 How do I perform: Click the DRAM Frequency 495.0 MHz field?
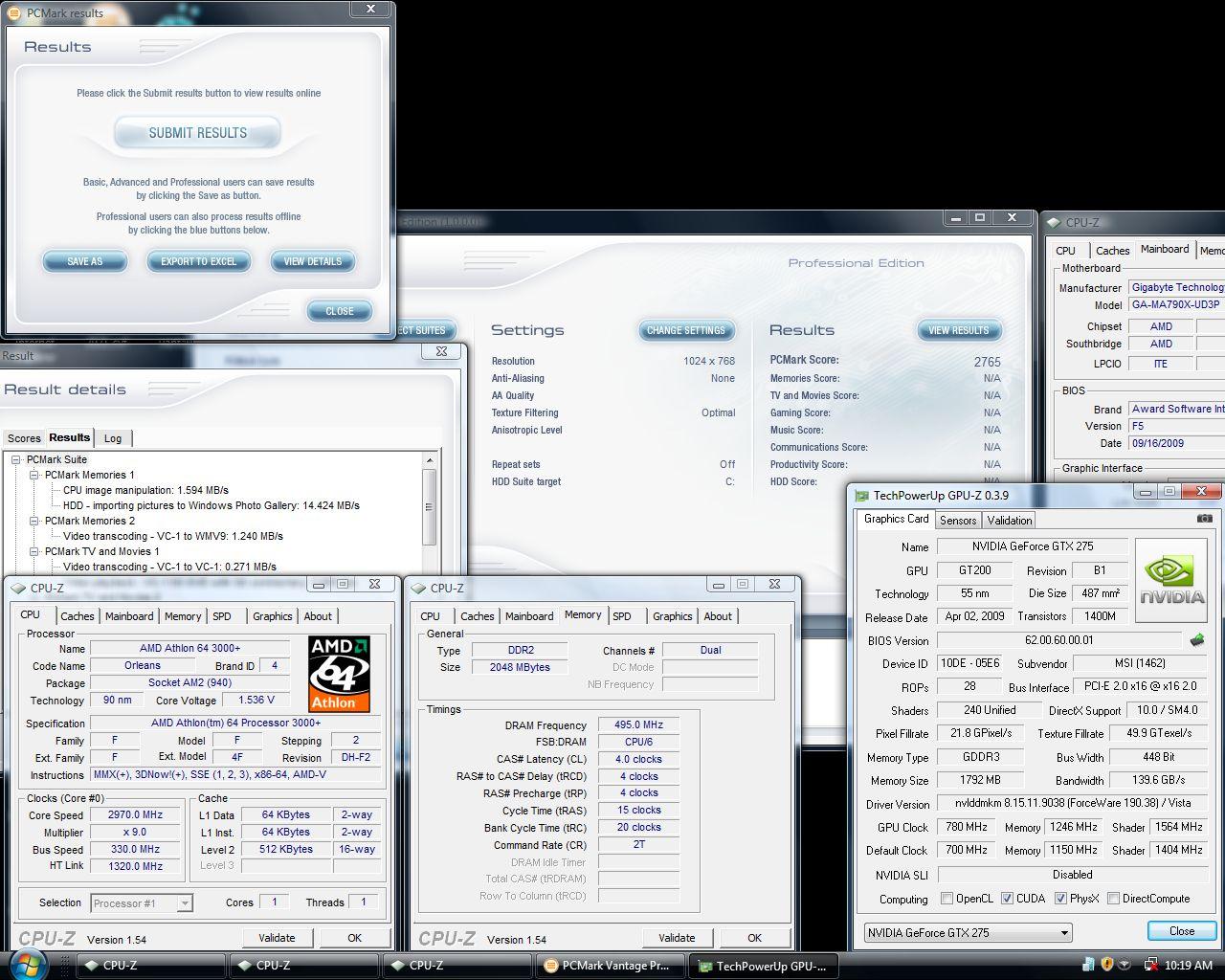[x=639, y=725]
